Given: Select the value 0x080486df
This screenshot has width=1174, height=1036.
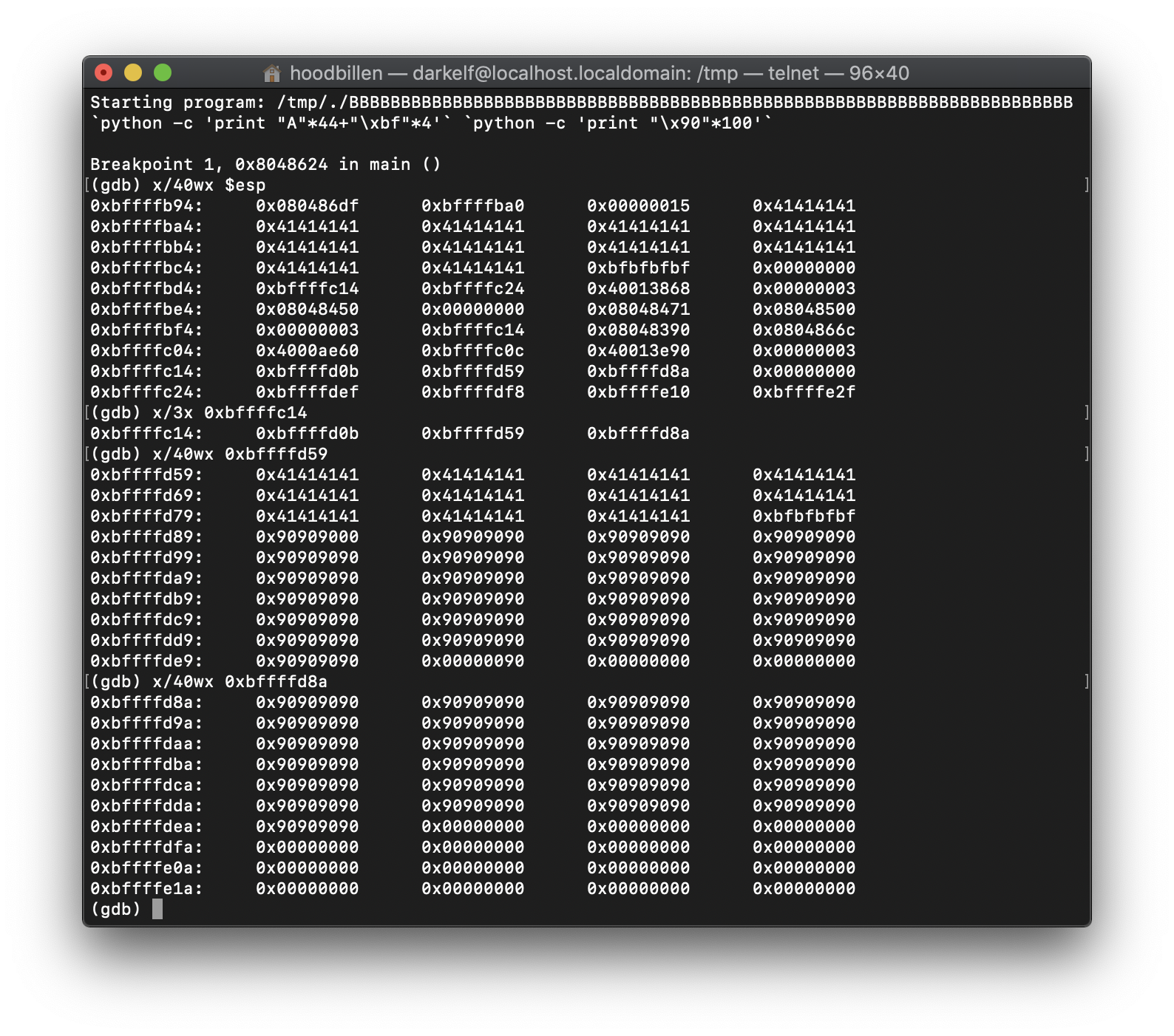Looking at the screenshot, I should (308, 205).
